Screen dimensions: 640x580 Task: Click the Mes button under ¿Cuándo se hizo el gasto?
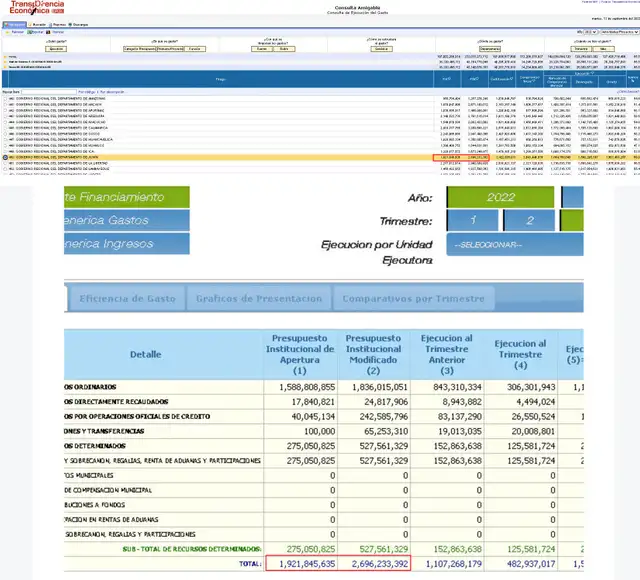[x=603, y=49]
